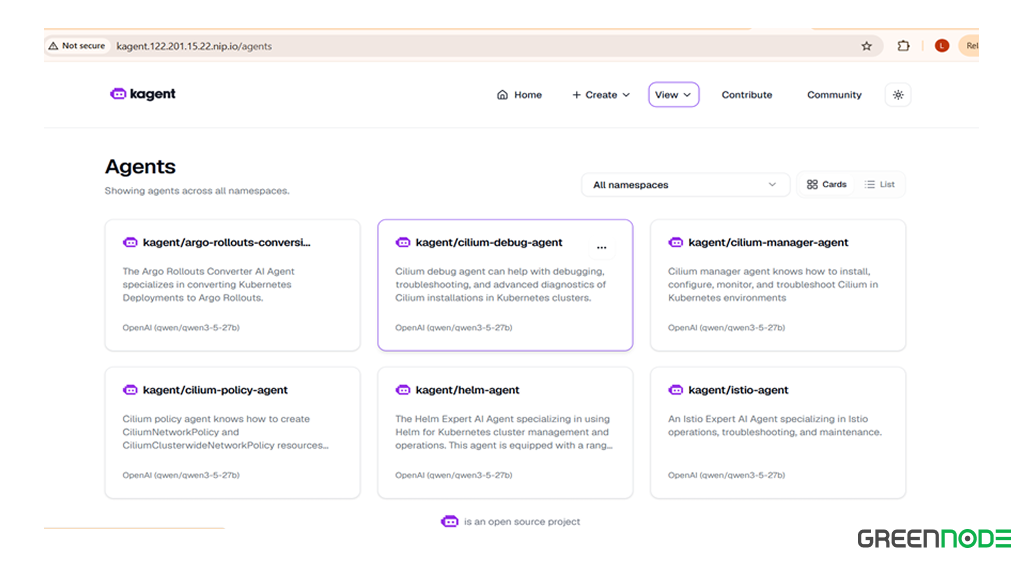Viewport: 1032px width, 579px height.
Task: Switch to Cards view
Action: (827, 184)
